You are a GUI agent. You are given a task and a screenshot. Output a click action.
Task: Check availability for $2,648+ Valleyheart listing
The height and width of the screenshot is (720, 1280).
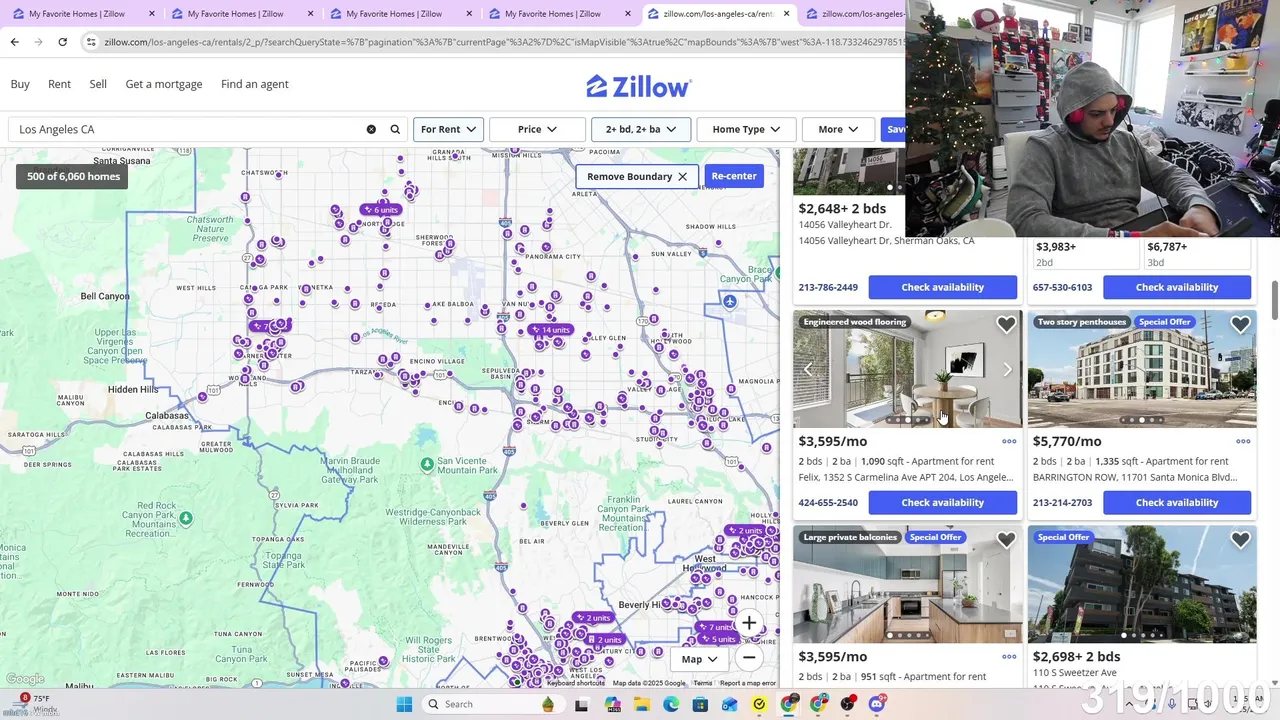click(x=943, y=287)
